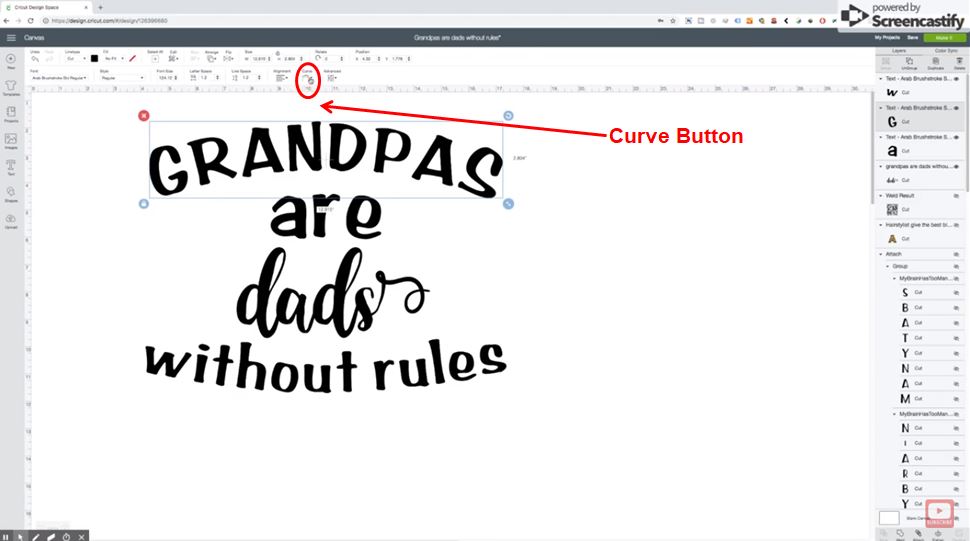Toggle visibility of the Group layer
Screen dimensions: 970x541
(956, 266)
